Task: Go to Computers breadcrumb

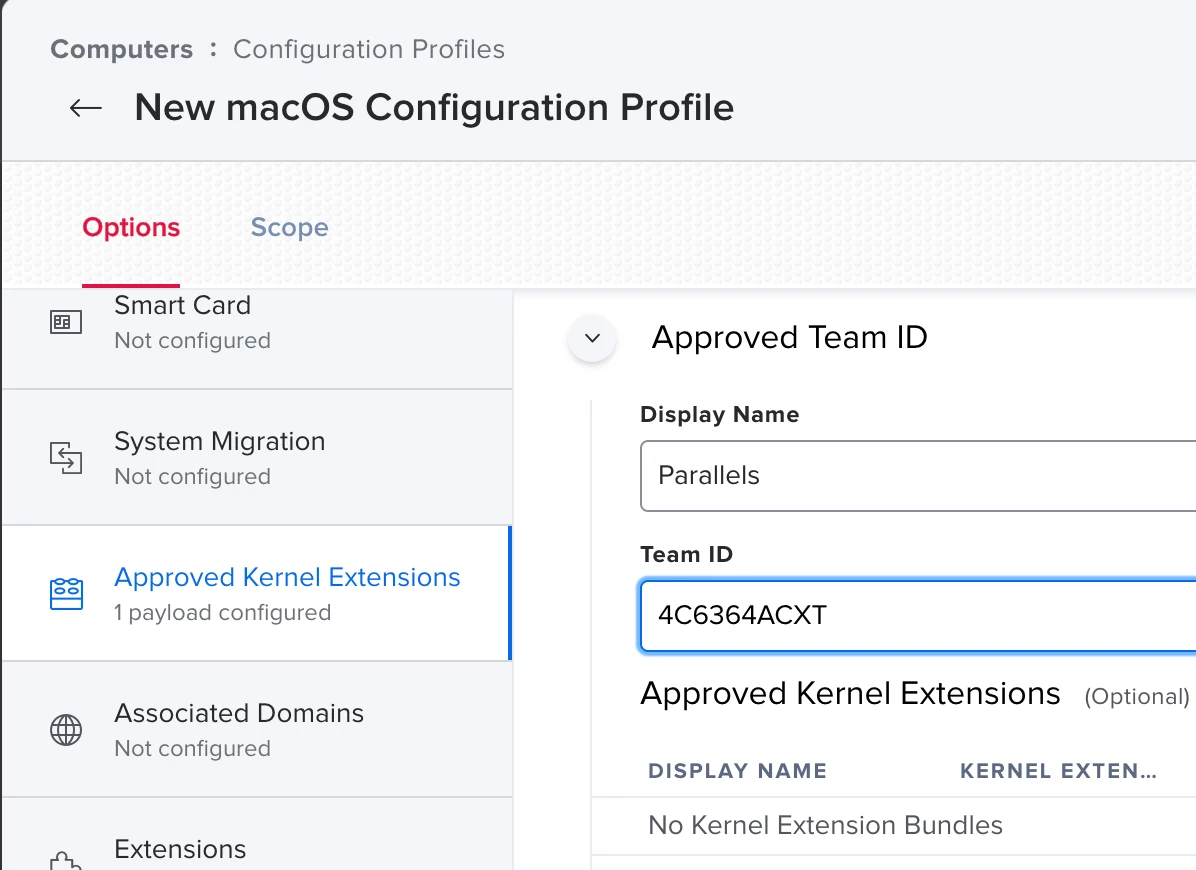Action: tap(121, 49)
